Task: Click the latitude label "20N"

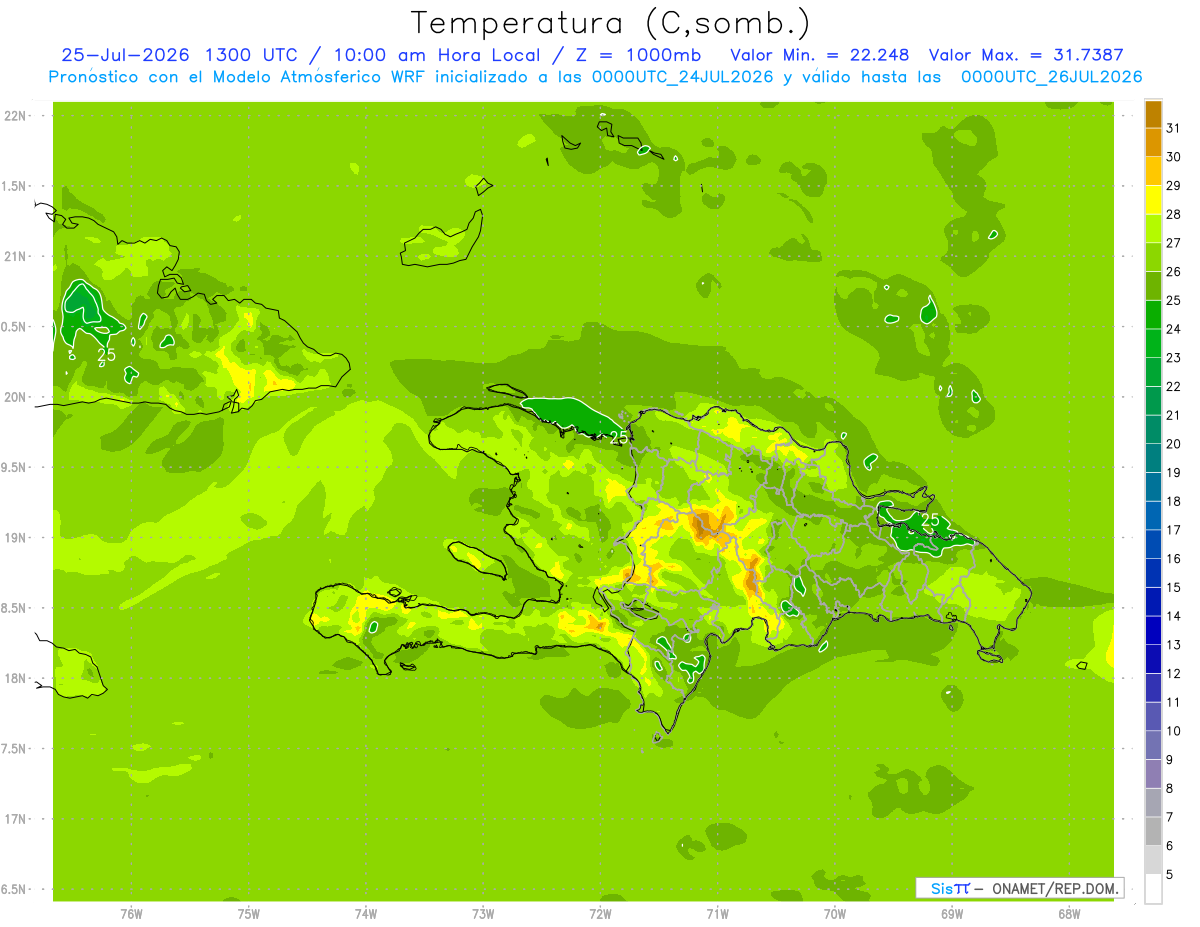Action: click(15, 397)
